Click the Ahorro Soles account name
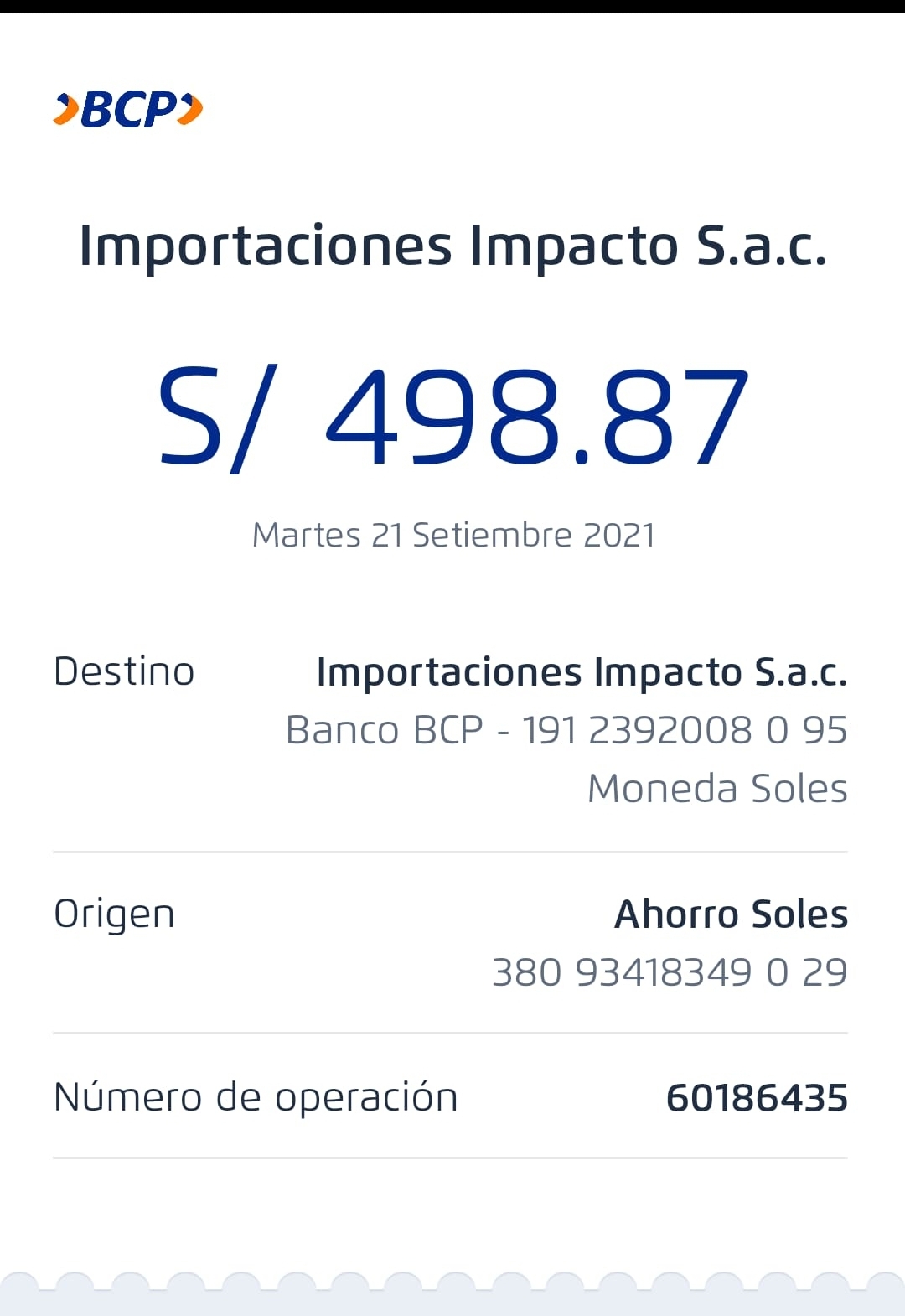The image size is (905, 1316). pos(731,914)
